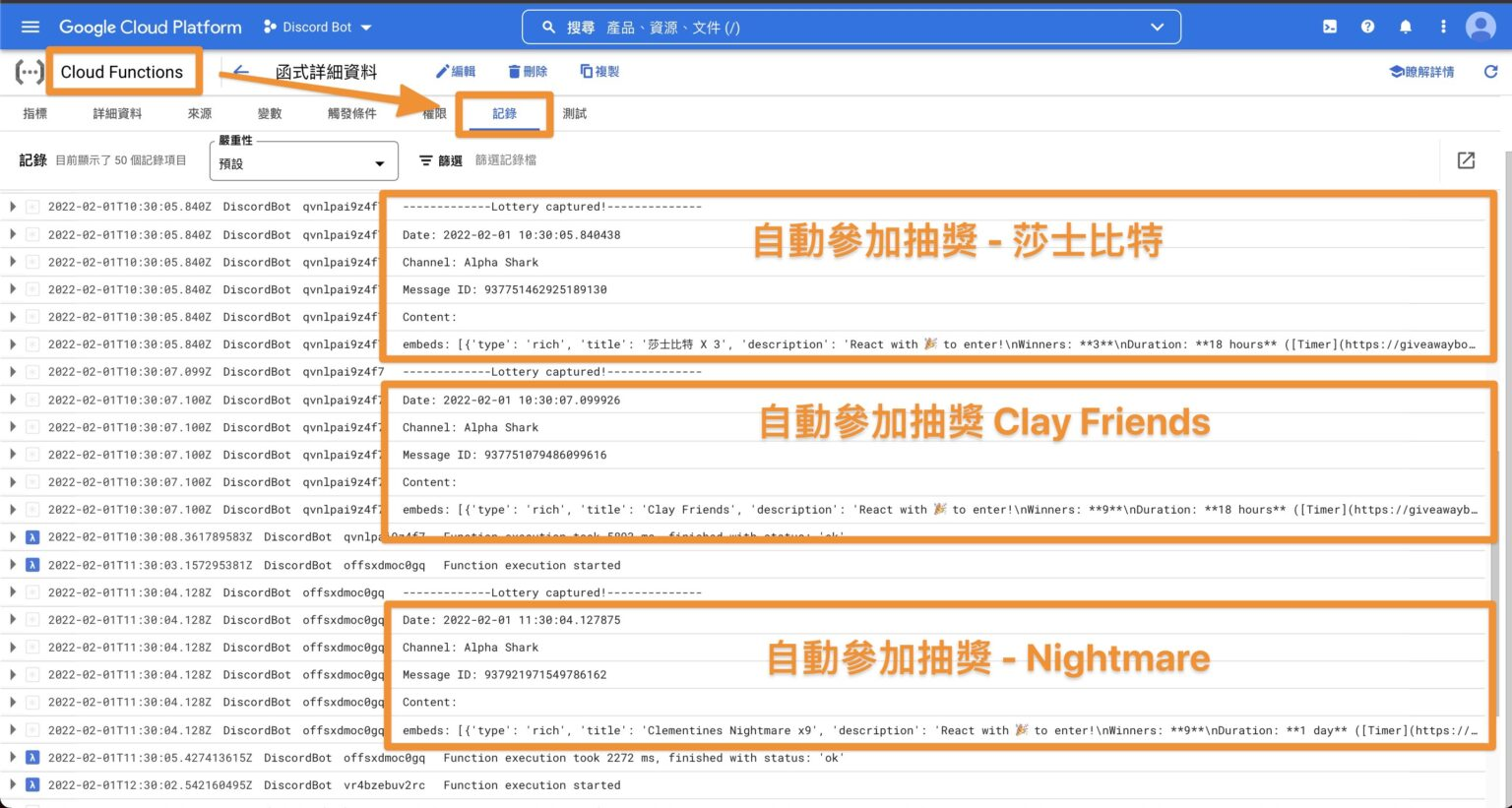Expand log row with 莎士比特 X 3 embeds
Viewport: 1512px width, 808px height.
tap(13, 344)
